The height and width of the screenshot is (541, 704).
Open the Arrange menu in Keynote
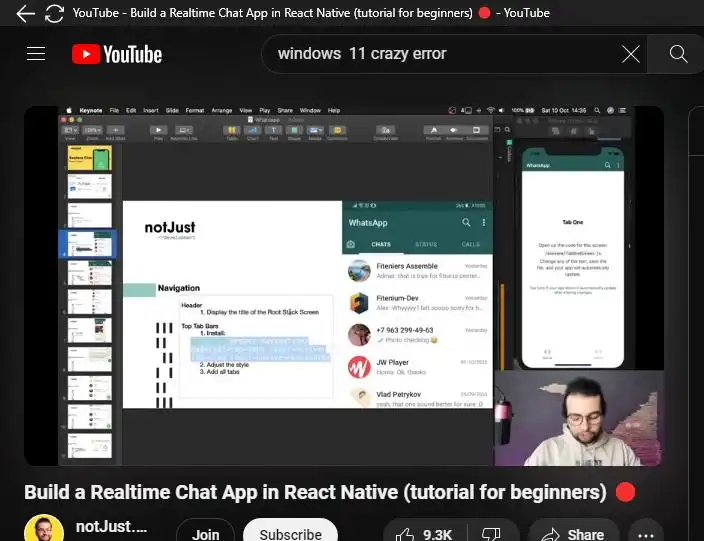coord(221,110)
